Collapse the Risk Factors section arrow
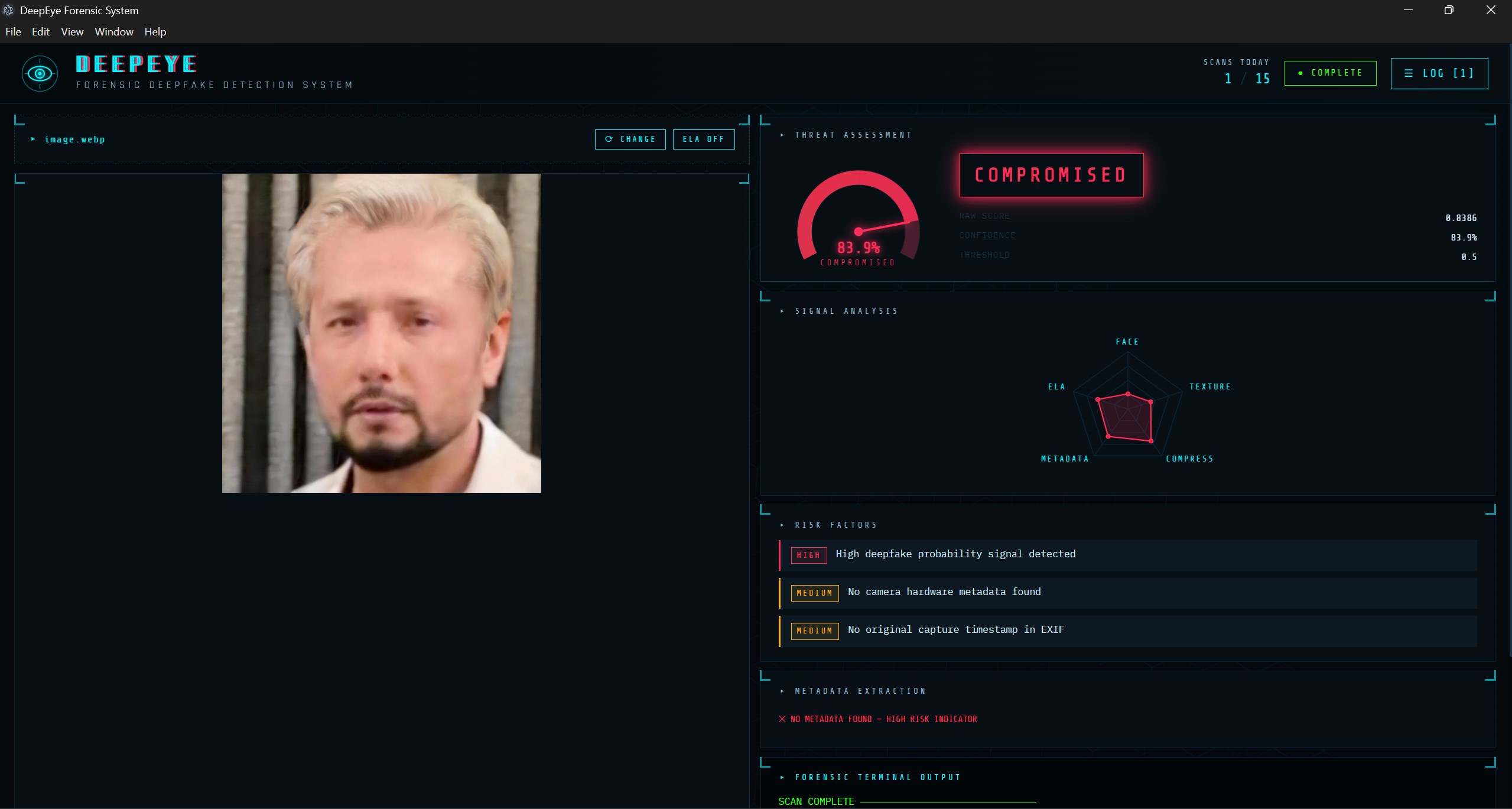The height and width of the screenshot is (809, 1512). (x=782, y=525)
